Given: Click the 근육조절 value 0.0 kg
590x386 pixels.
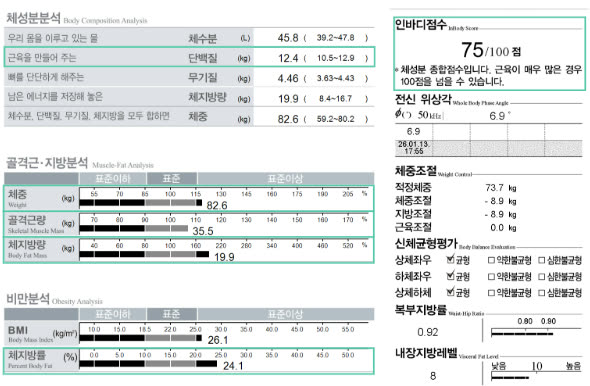Looking at the screenshot, I should 503,228.
